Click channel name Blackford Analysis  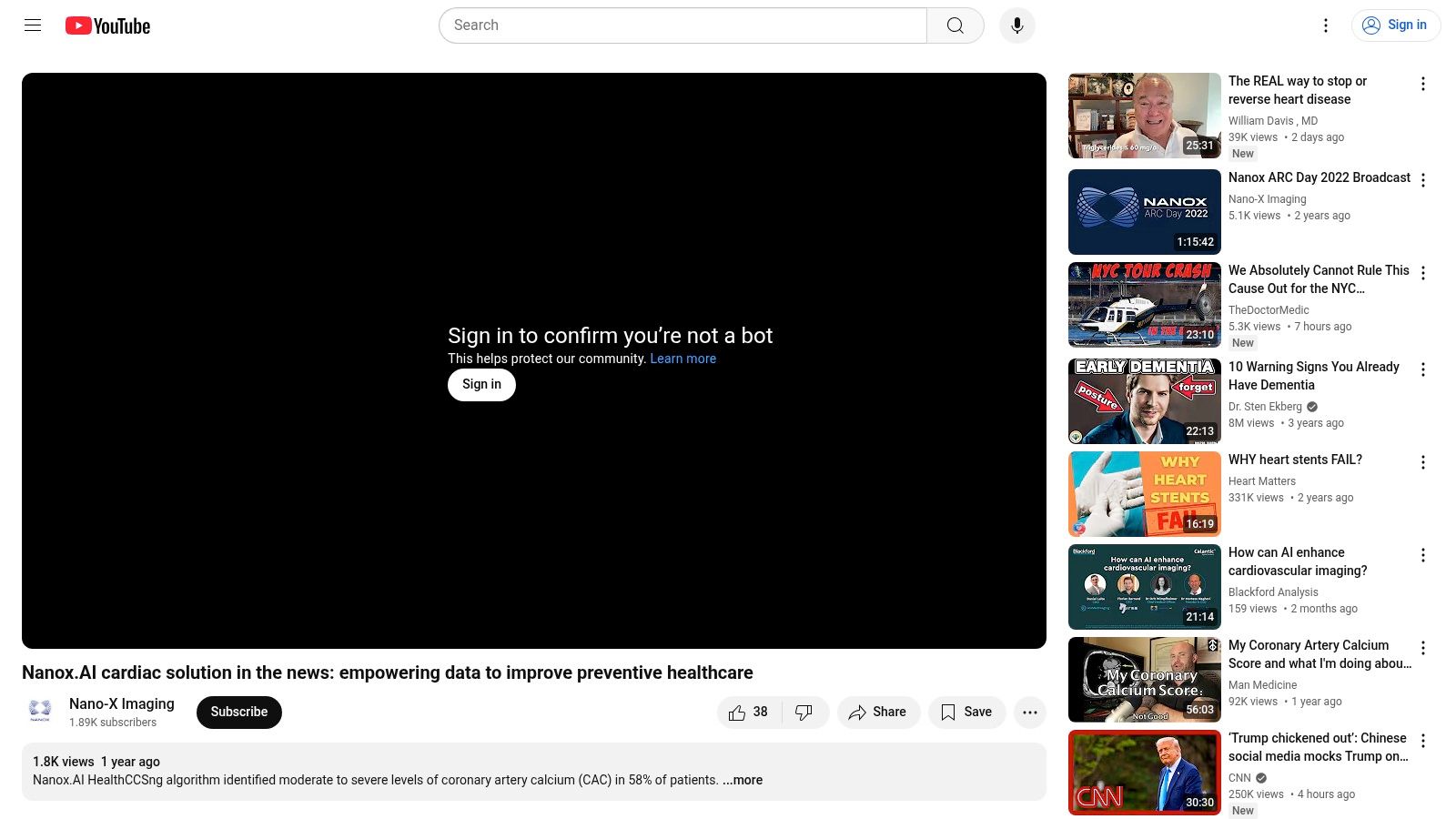[1273, 592]
